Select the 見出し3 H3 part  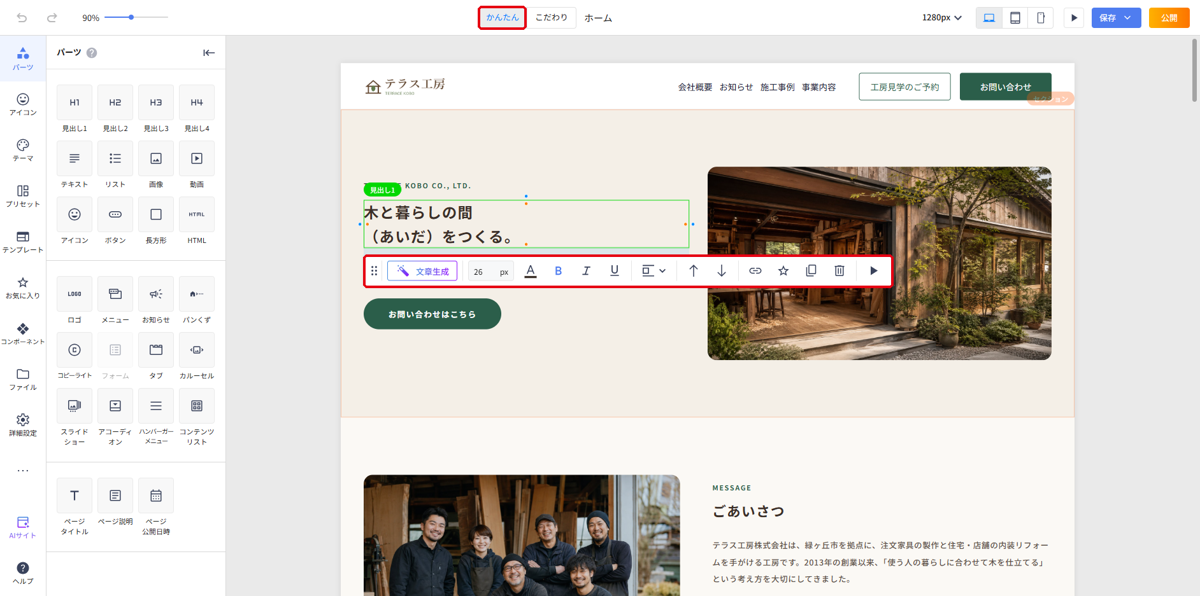click(156, 109)
